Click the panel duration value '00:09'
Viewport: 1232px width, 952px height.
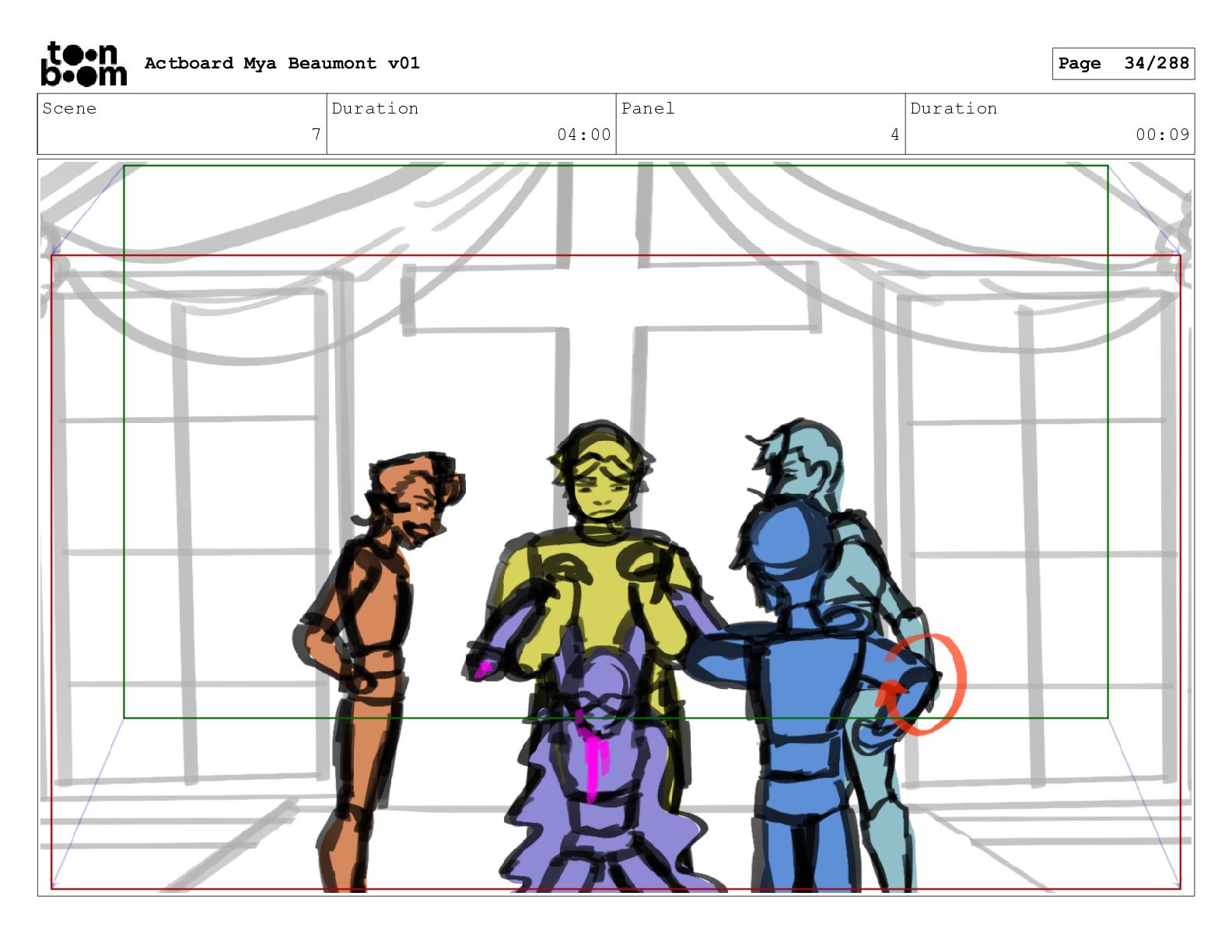tap(1162, 135)
